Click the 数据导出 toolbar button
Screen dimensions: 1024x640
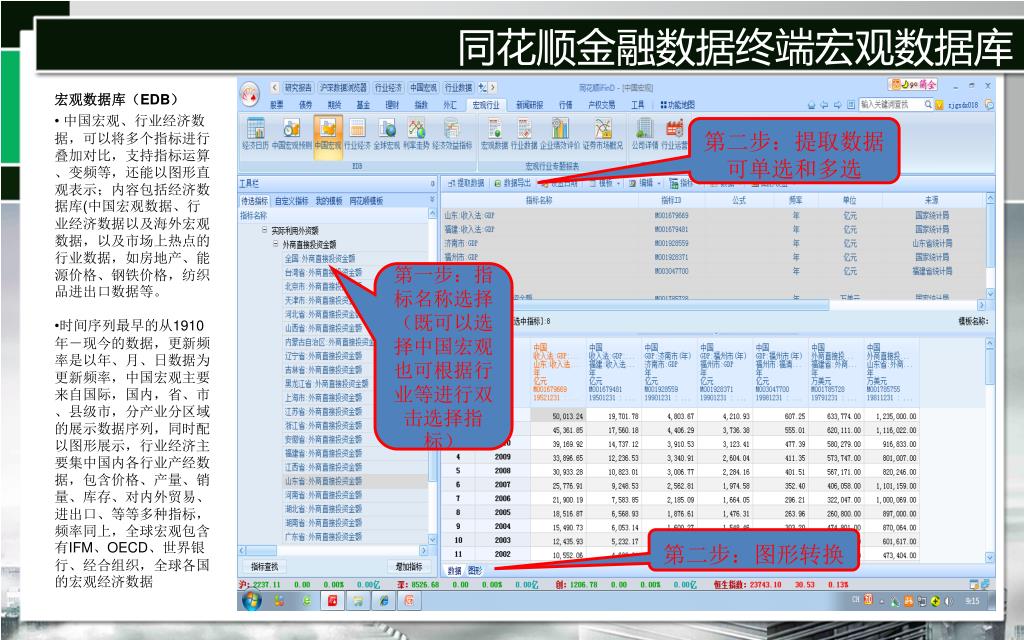[513, 184]
